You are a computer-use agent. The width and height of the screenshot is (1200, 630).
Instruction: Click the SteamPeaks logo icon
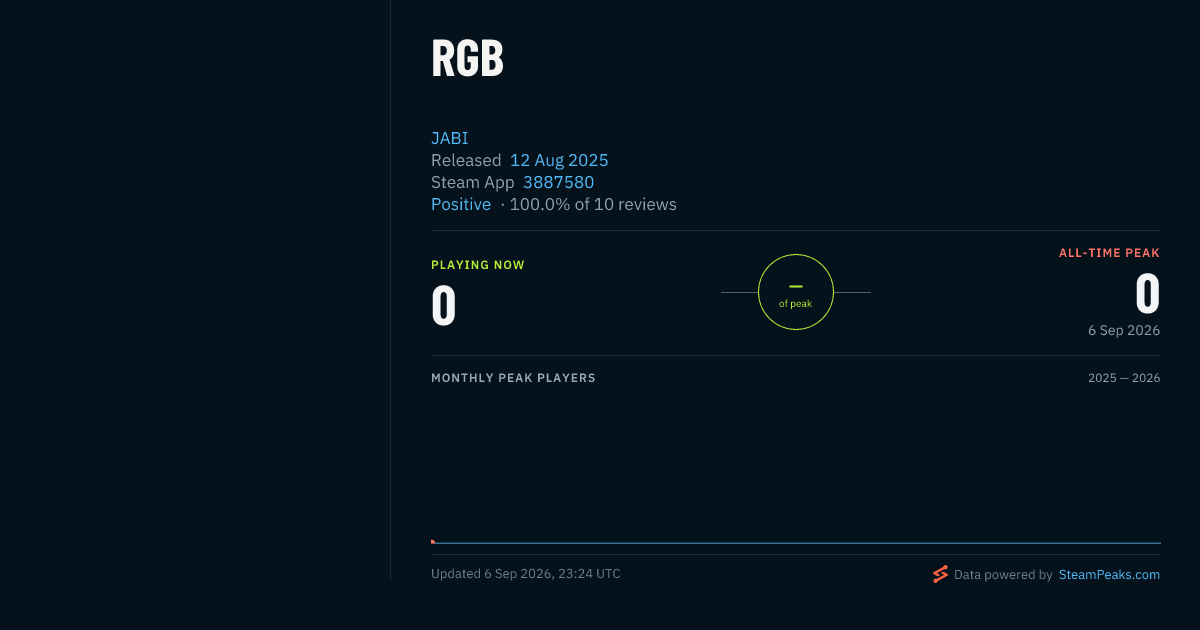(x=940, y=574)
